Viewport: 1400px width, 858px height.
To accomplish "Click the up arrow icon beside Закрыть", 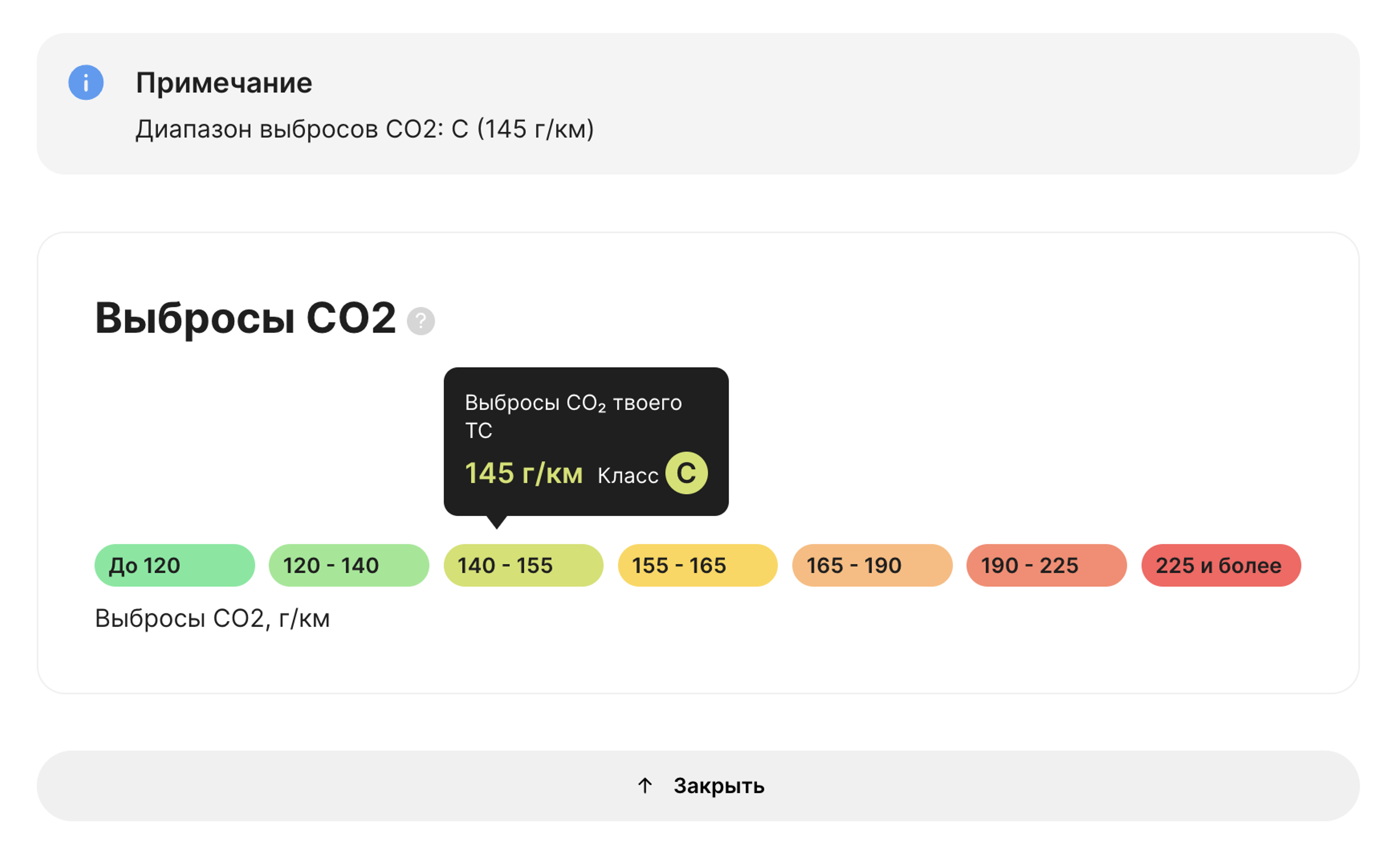I will click(644, 786).
